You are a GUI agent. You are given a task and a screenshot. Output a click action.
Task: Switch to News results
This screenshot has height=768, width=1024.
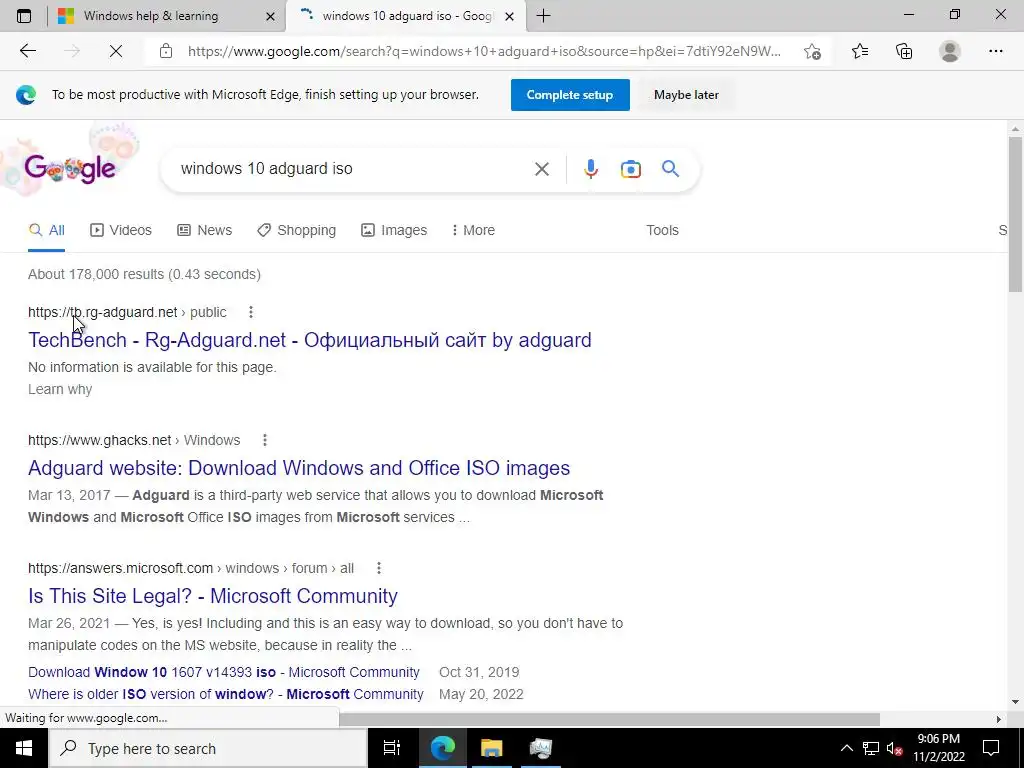pos(204,231)
